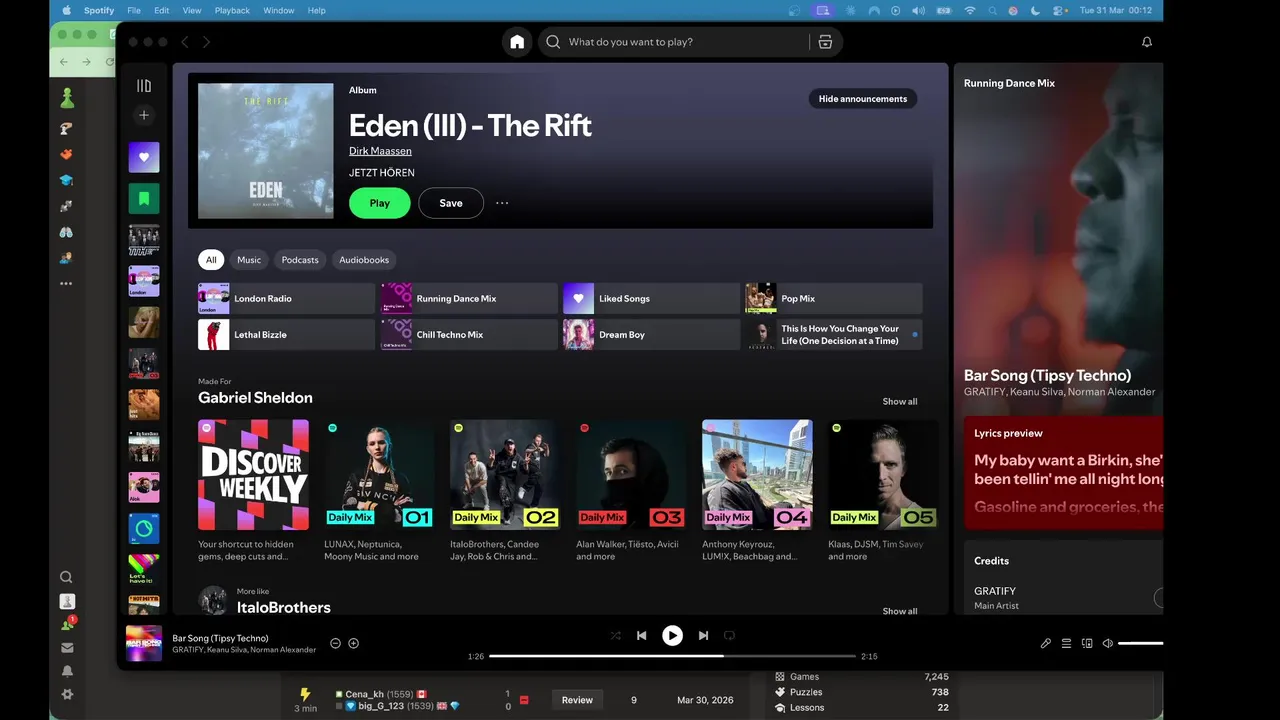This screenshot has height=720, width=1280.
Task: Open more options for Eden album
Action: point(502,203)
